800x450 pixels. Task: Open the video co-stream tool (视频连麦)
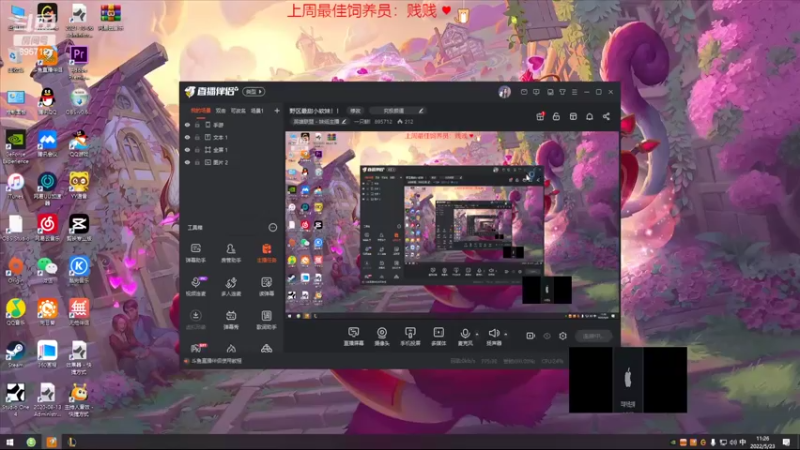pos(195,287)
